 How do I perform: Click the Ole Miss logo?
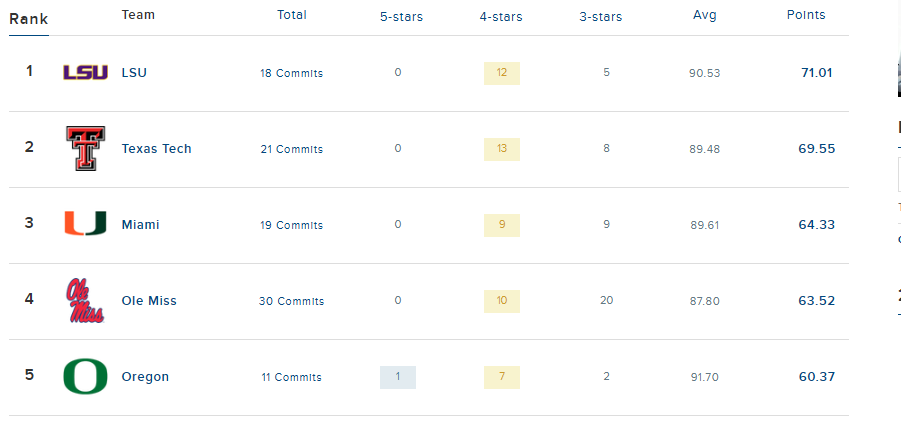pos(85,300)
